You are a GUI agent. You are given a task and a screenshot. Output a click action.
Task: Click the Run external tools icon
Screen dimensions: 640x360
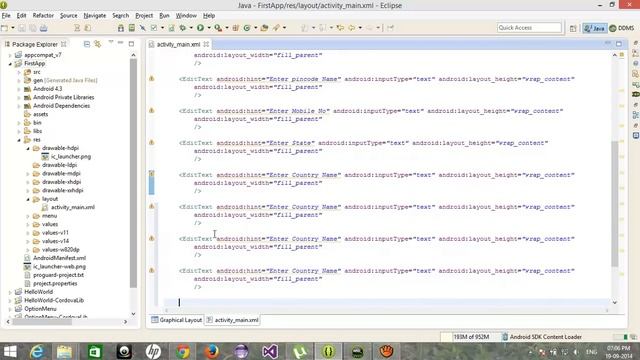click(x=218, y=28)
